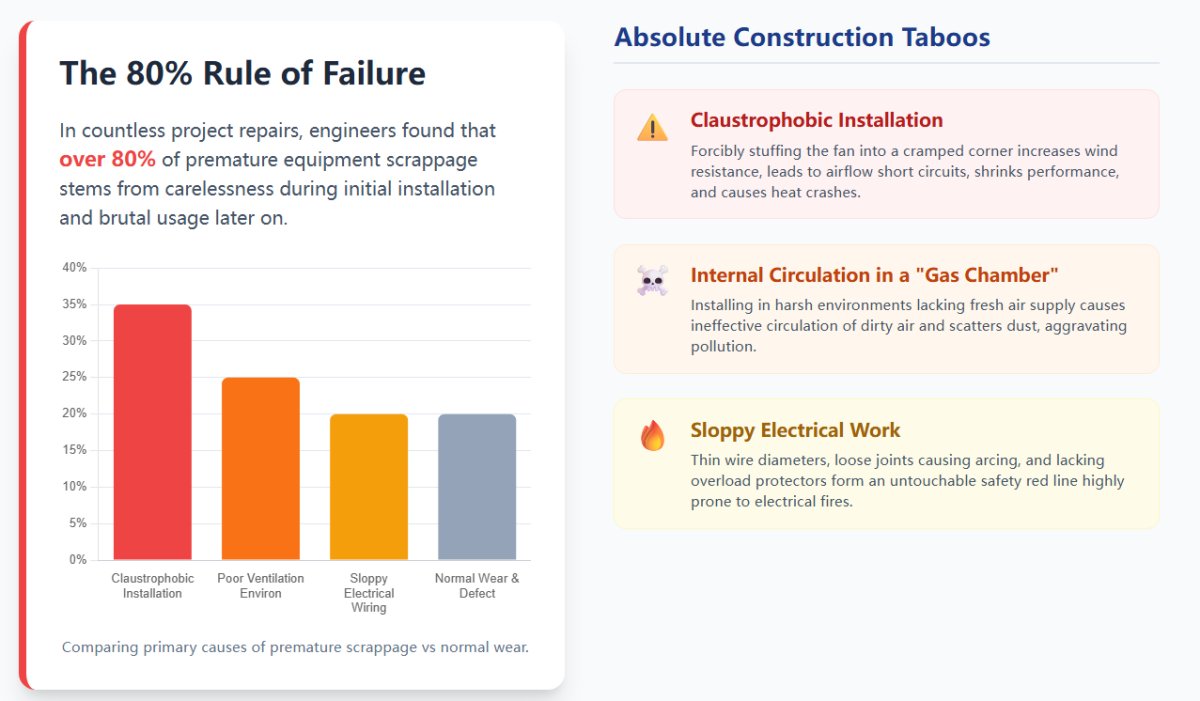Click the chart caption about premature scrappage

pos(295,647)
